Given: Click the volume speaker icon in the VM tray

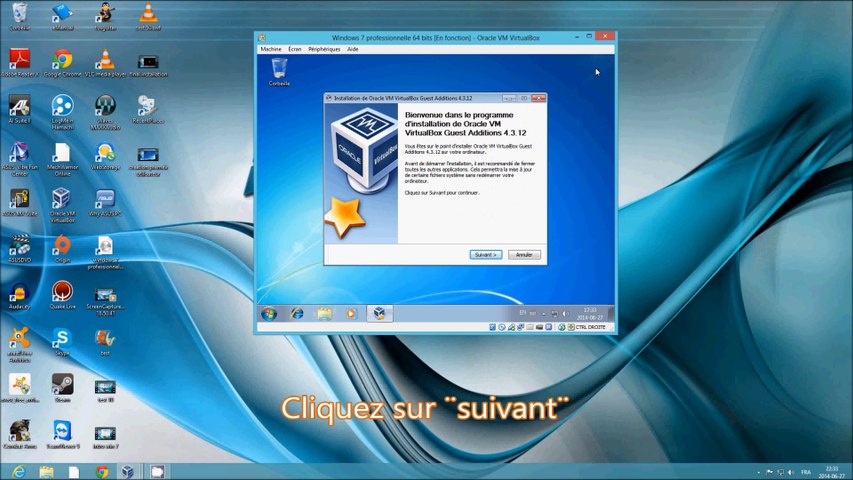Looking at the screenshot, I should [565, 313].
